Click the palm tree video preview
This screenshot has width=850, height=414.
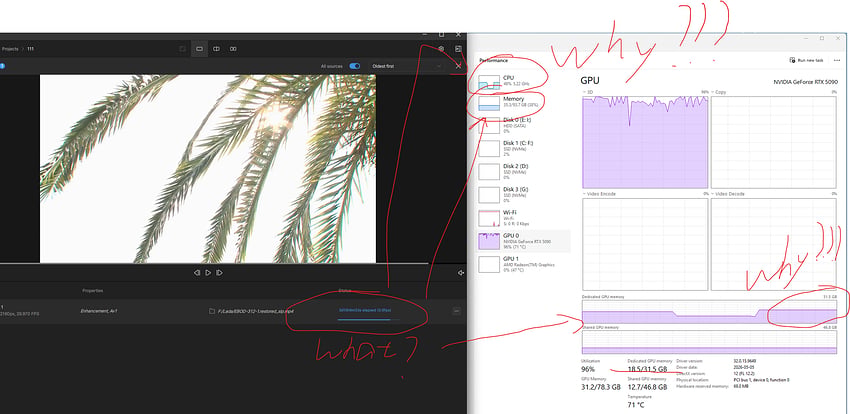click(x=208, y=169)
